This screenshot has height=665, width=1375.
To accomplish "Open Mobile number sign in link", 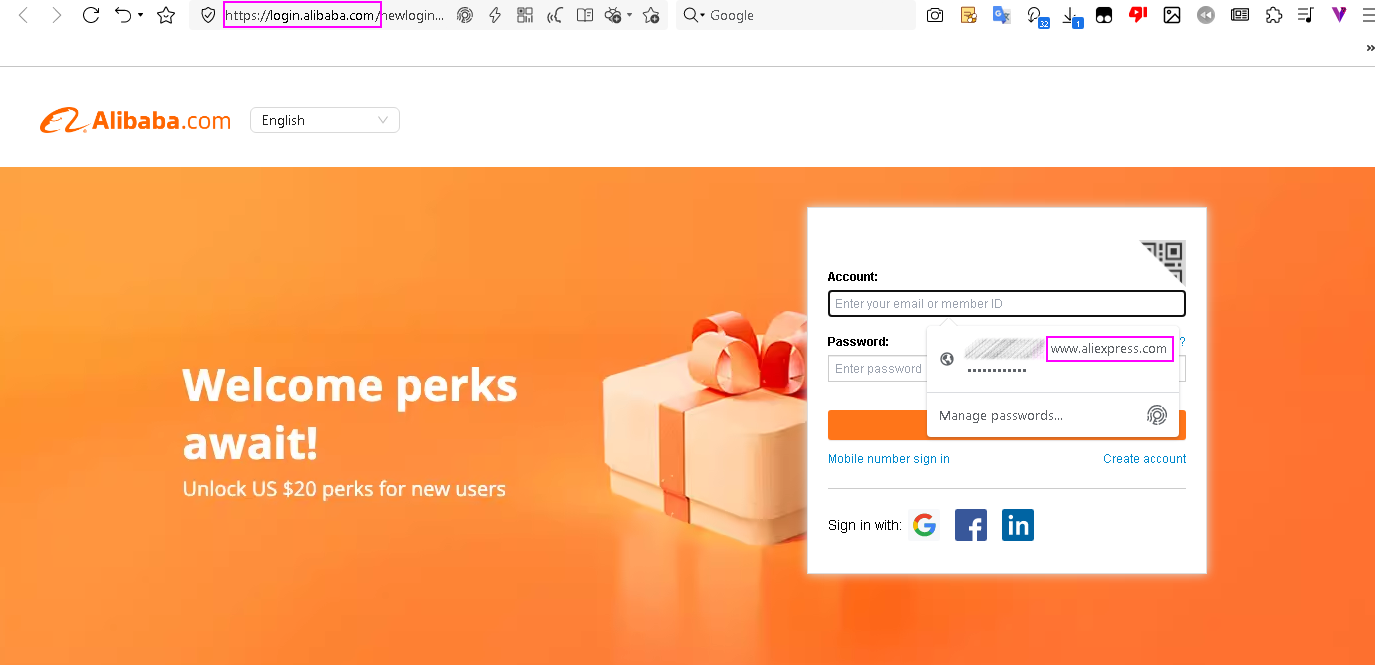I will [889, 459].
